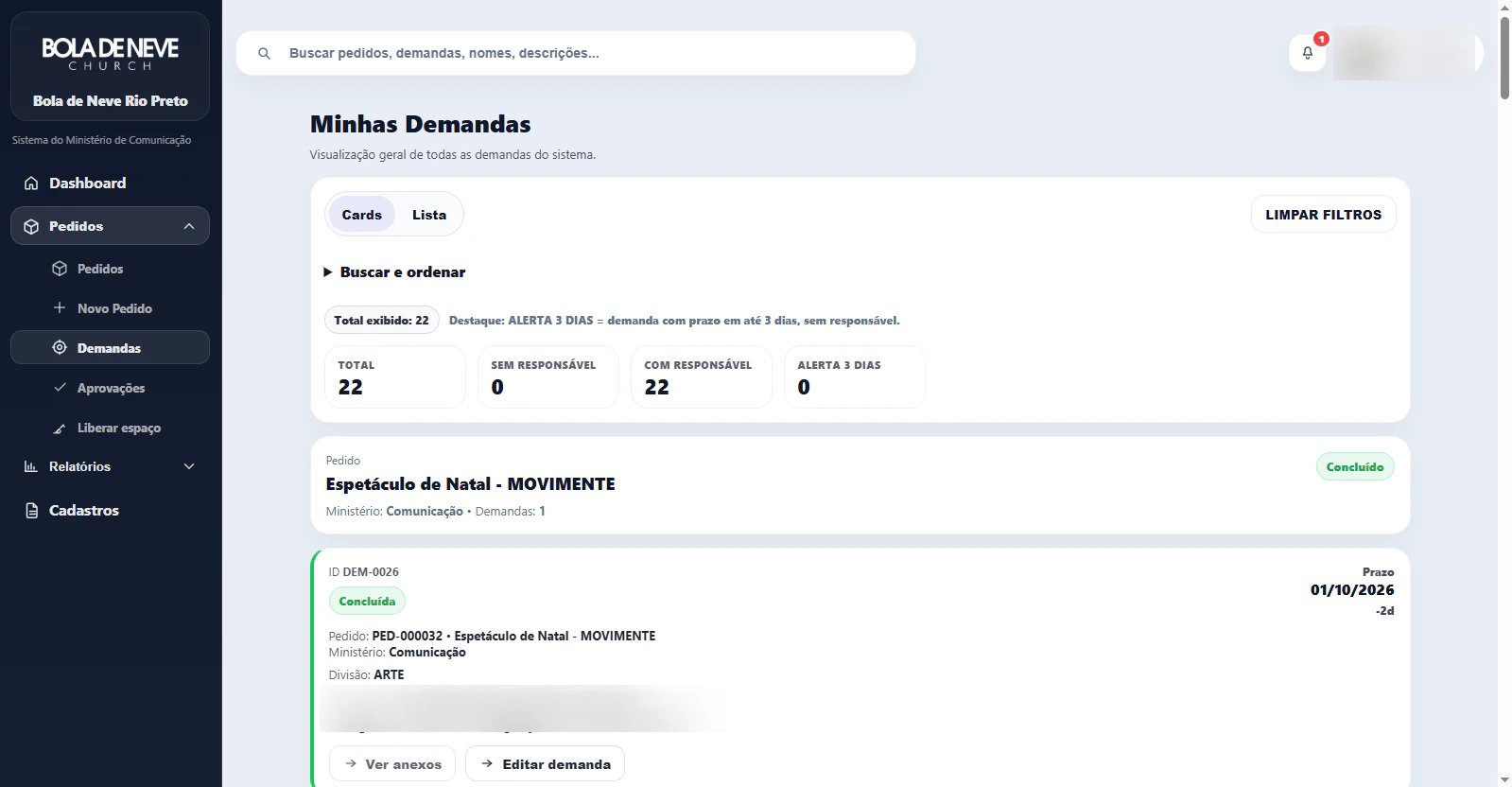Open Novo Pedido in the sidebar
The height and width of the screenshot is (787, 1512).
click(110, 308)
